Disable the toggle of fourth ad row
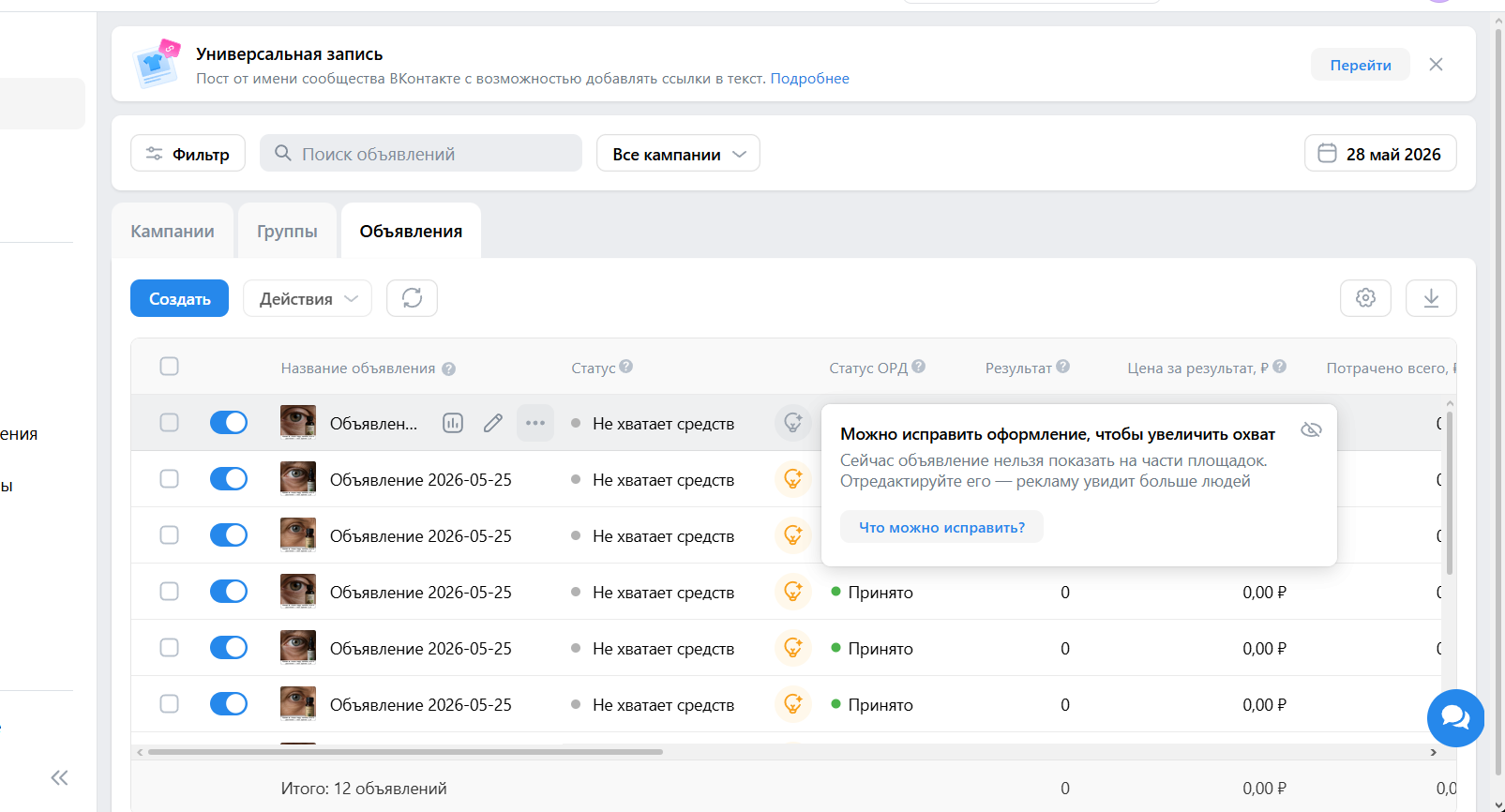Screen dimensions: 1505x812 tap(229, 592)
